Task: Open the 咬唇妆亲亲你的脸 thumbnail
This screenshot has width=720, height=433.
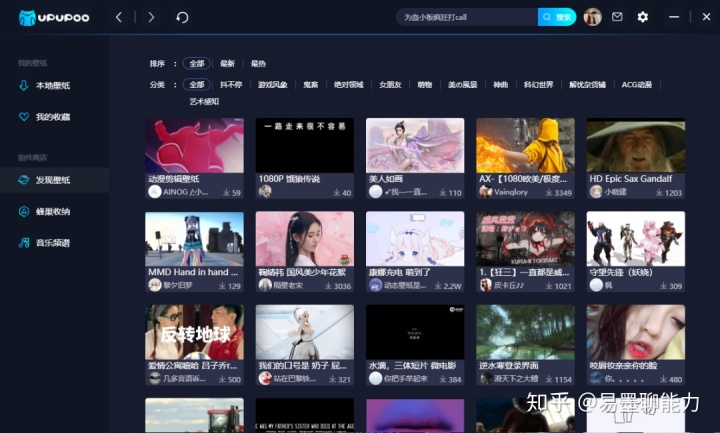Action: point(636,332)
